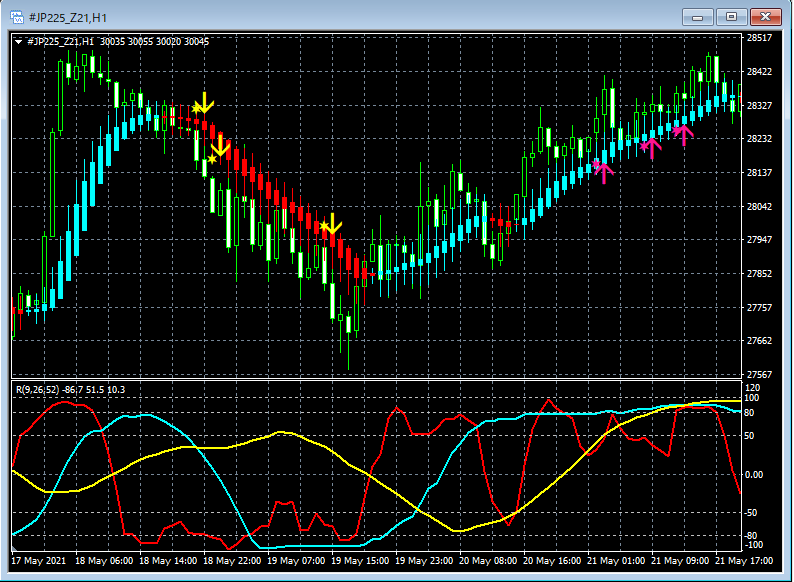Click the 19 May 15:00 time label
This screenshot has height=582, width=794.
coord(360,561)
